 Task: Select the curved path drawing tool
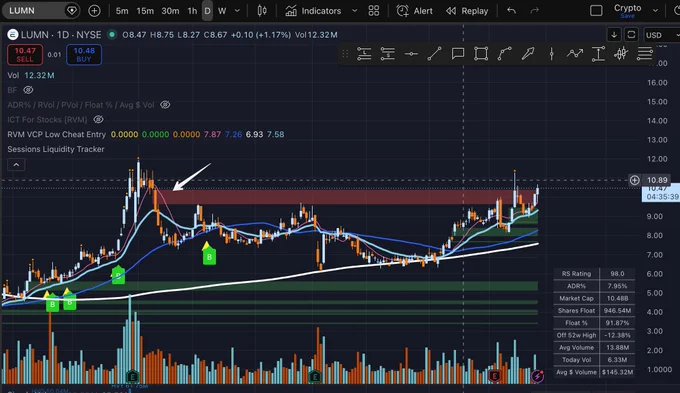pyautogui.click(x=504, y=54)
